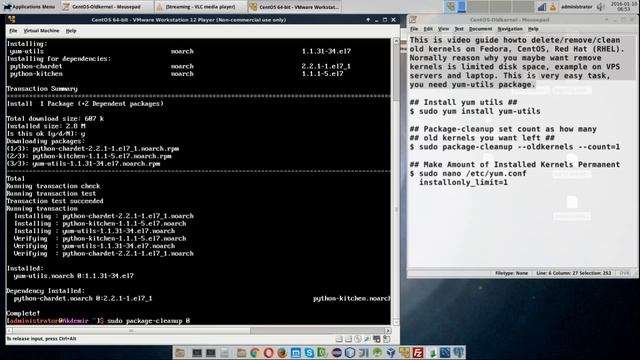
Task: Open Mousepad View menu
Action: tap(443, 29)
